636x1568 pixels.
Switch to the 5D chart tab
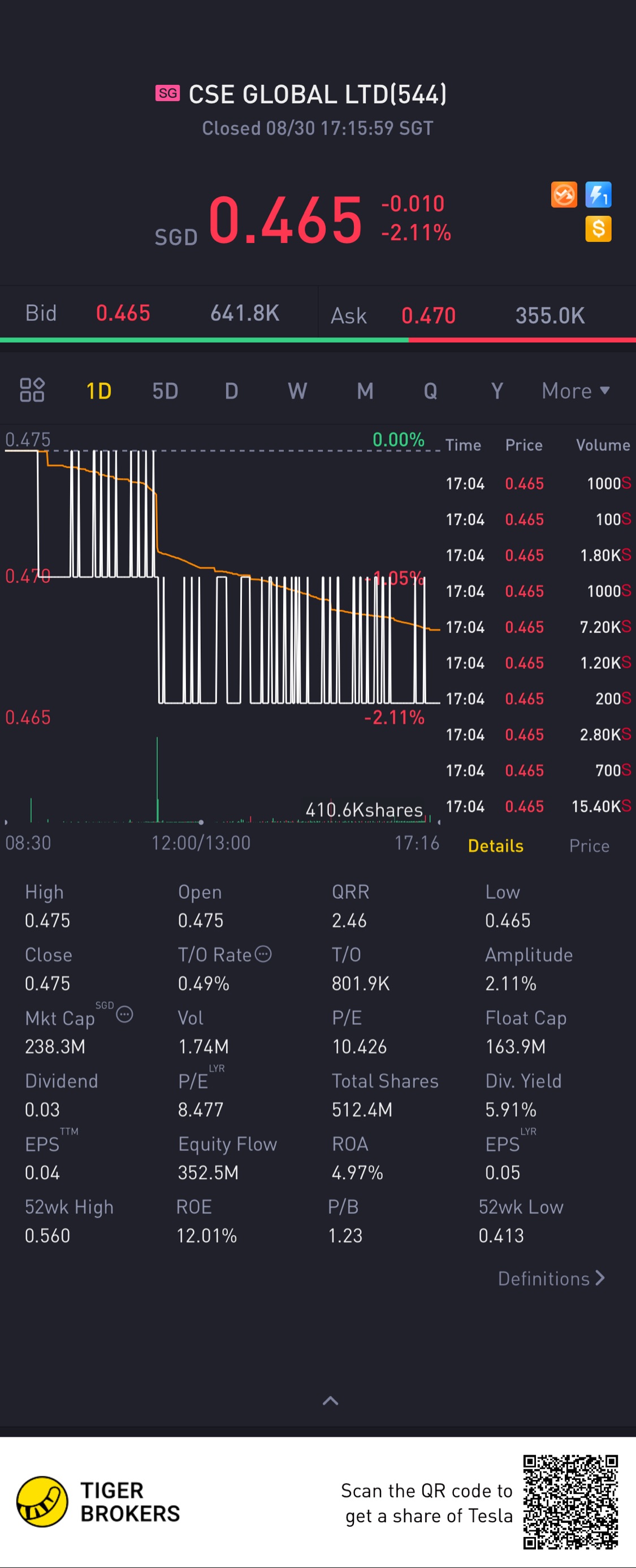click(x=165, y=391)
